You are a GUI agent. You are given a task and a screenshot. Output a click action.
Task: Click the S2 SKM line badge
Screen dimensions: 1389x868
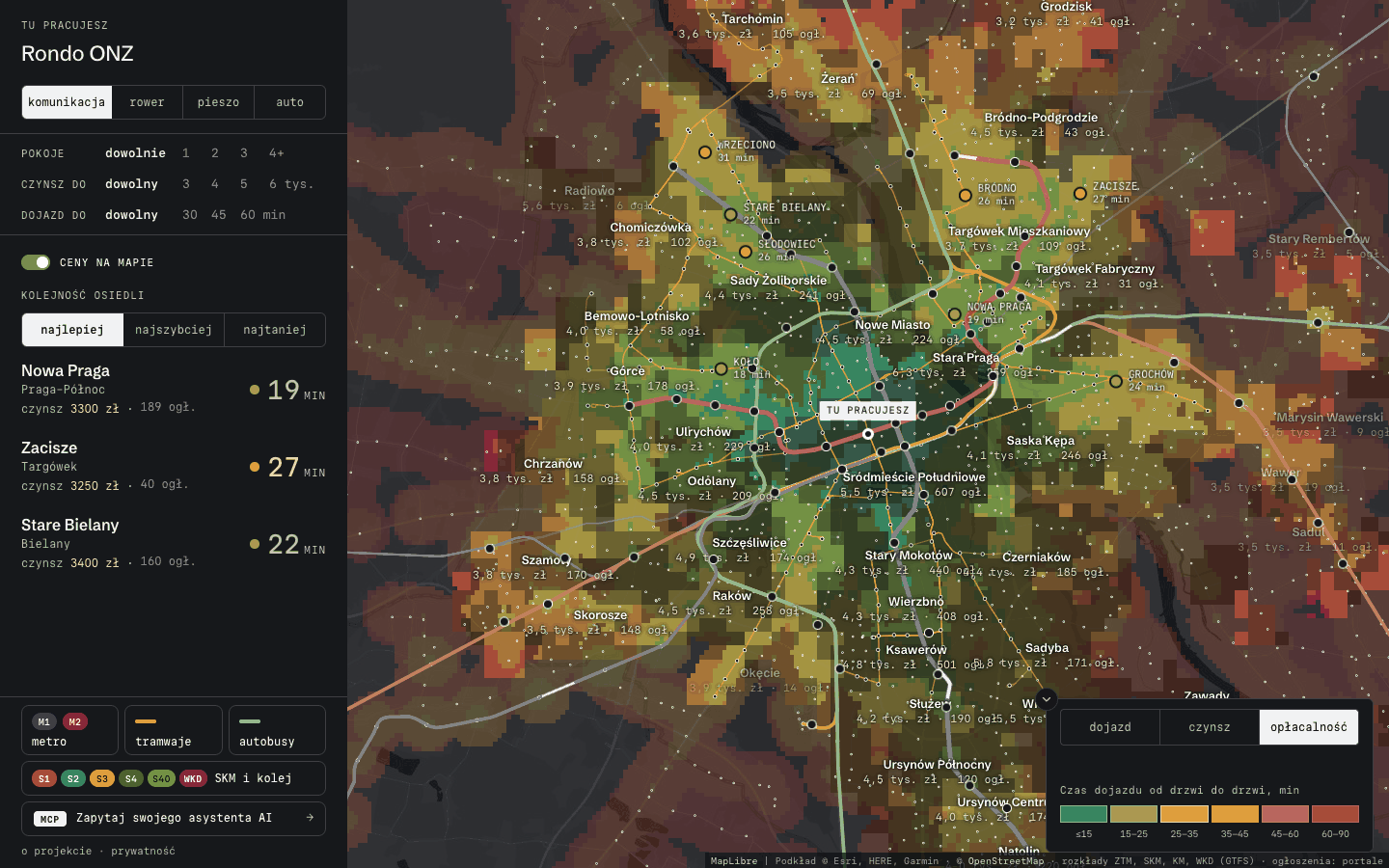pos(73,778)
